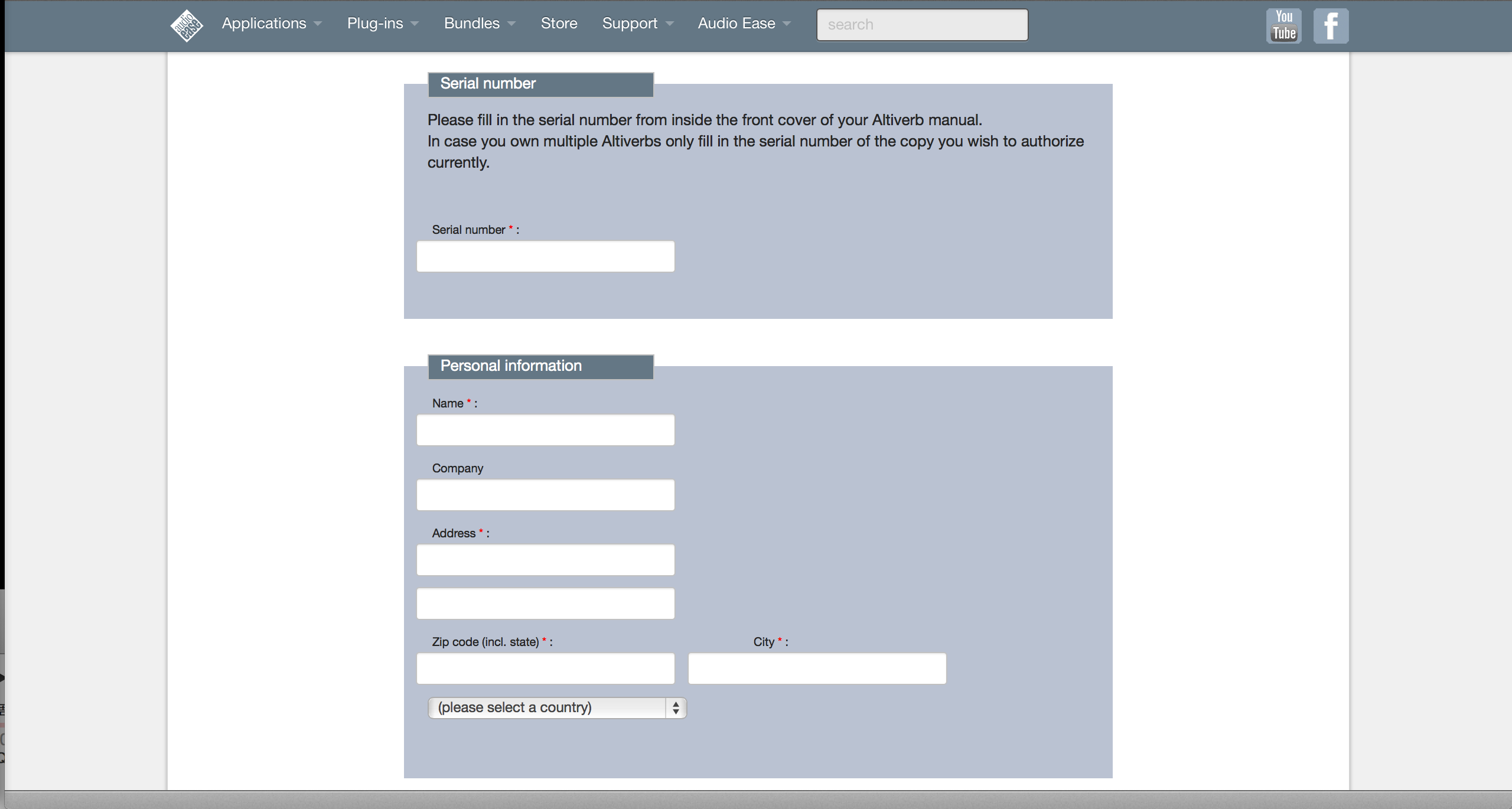Image resolution: width=1512 pixels, height=809 pixels.
Task: Click the search field in the header
Action: click(922, 25)
